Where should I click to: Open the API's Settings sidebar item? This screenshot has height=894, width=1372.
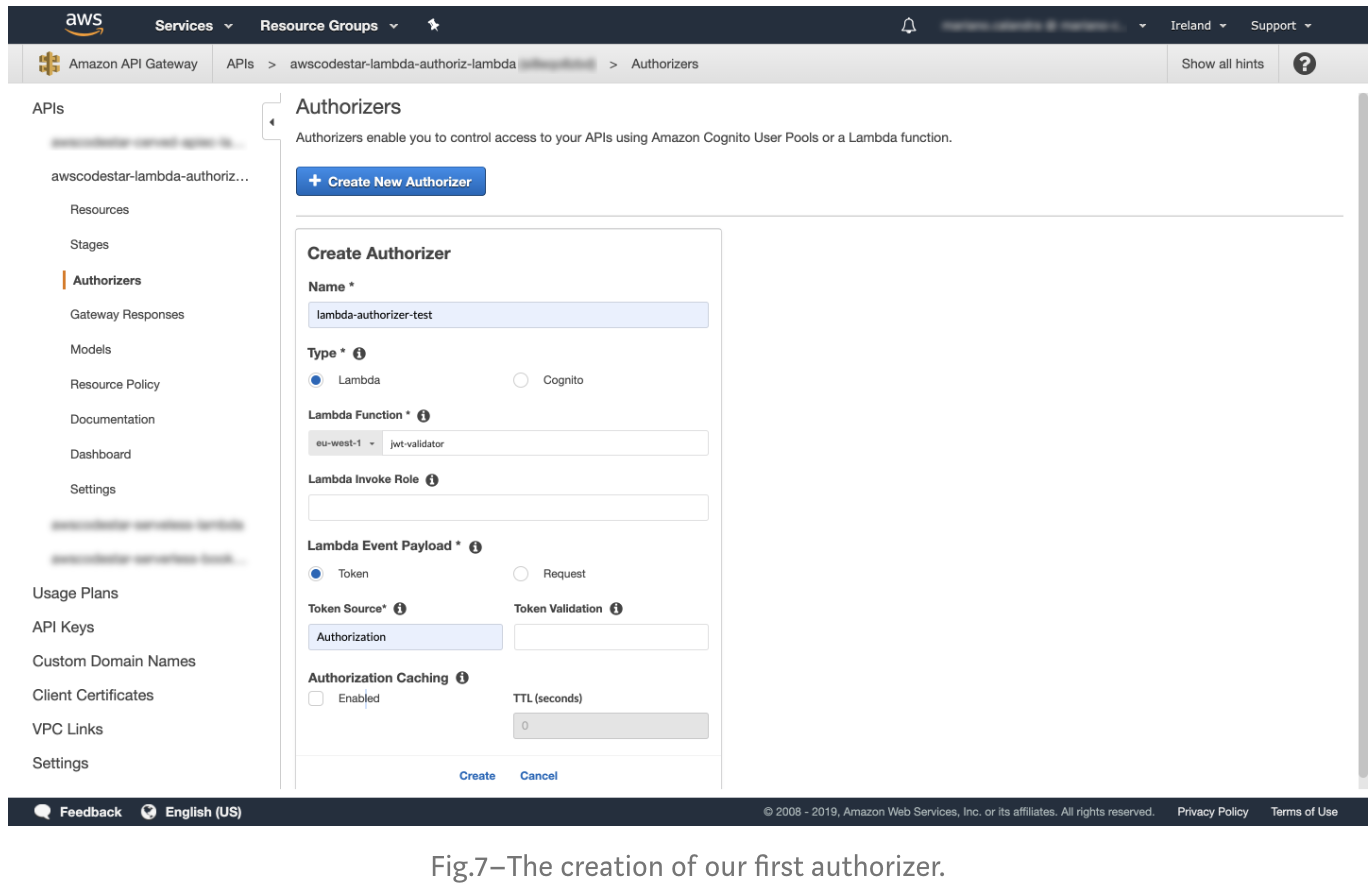[x=93, y=490]
